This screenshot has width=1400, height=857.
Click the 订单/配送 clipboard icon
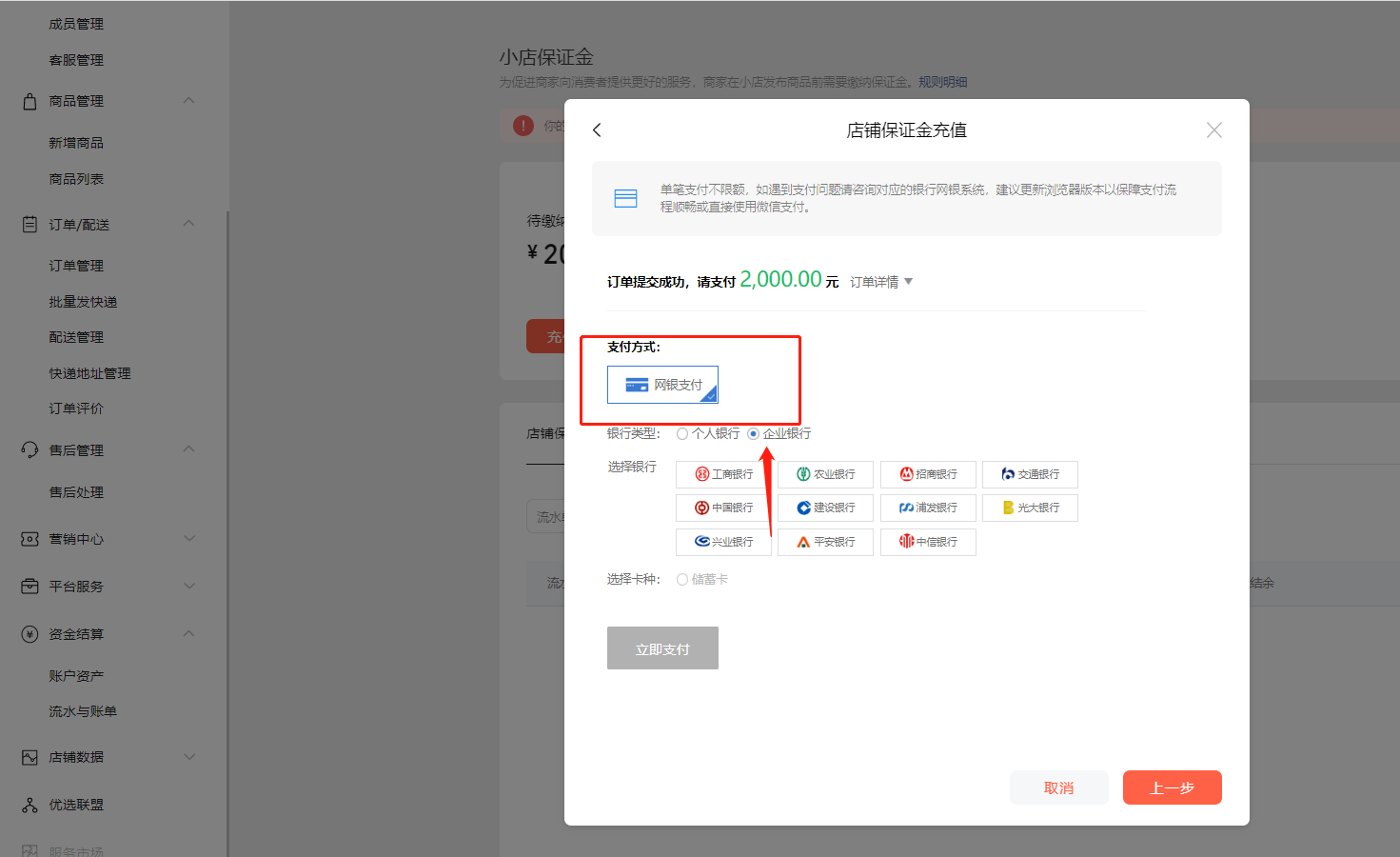coord(30,225)
